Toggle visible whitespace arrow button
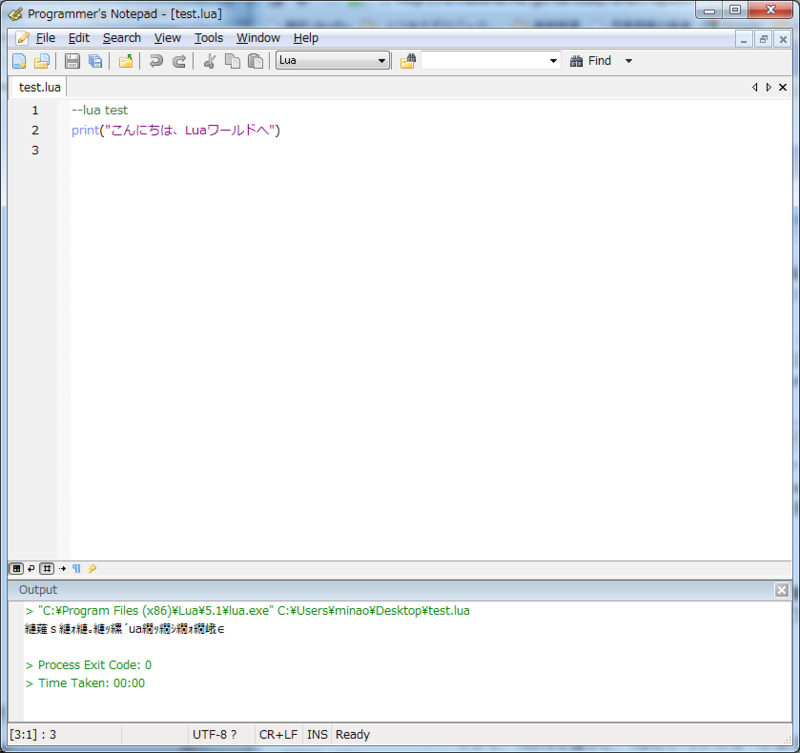Image resolution: width=800 pixels, height=753 pixels. pyautogui.click(x=62, y=568)
